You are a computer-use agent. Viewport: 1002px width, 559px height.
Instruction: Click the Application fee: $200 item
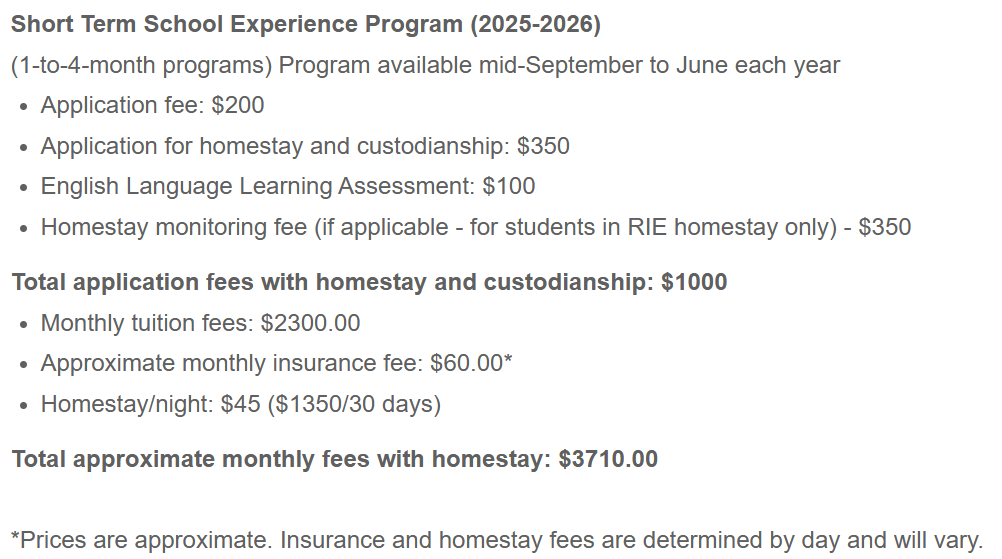click(152, 106)
